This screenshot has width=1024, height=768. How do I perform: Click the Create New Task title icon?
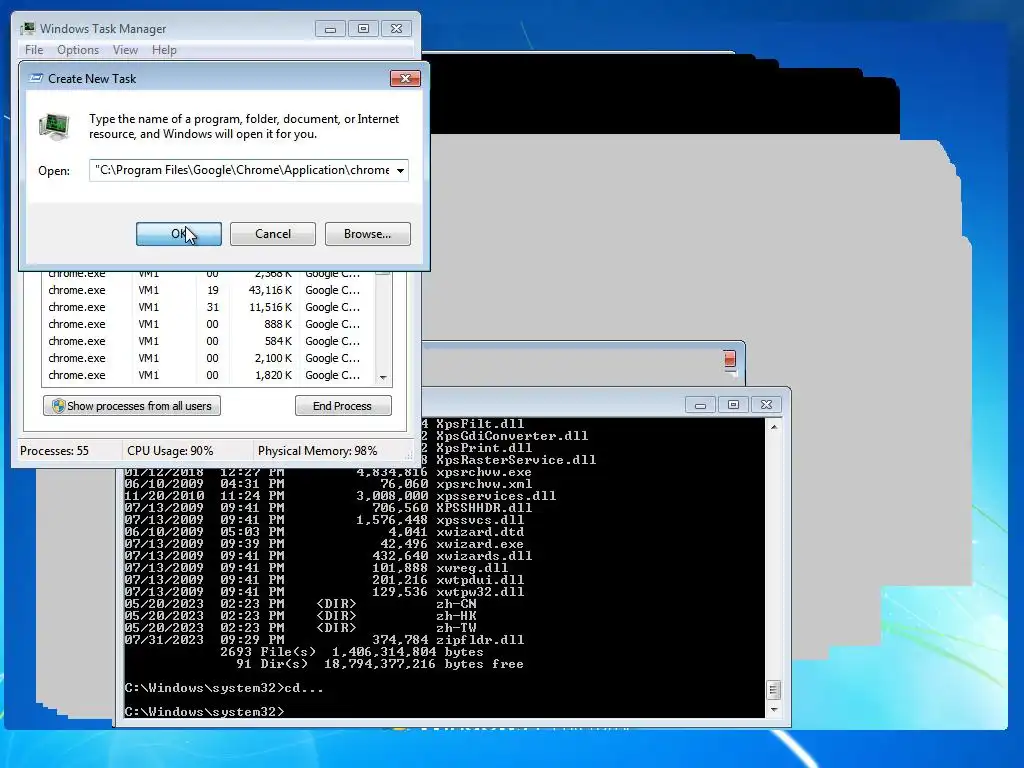click(36, 78)
